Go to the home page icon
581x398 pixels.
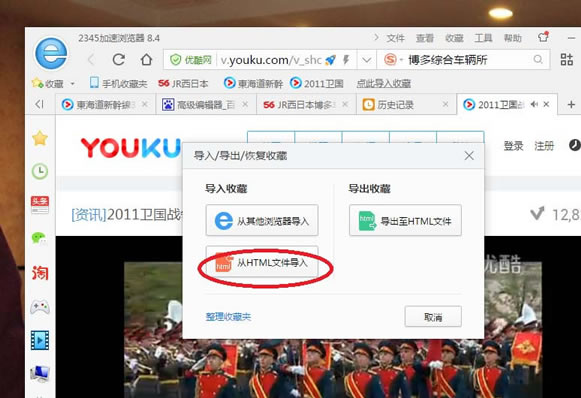pos(146,59)
